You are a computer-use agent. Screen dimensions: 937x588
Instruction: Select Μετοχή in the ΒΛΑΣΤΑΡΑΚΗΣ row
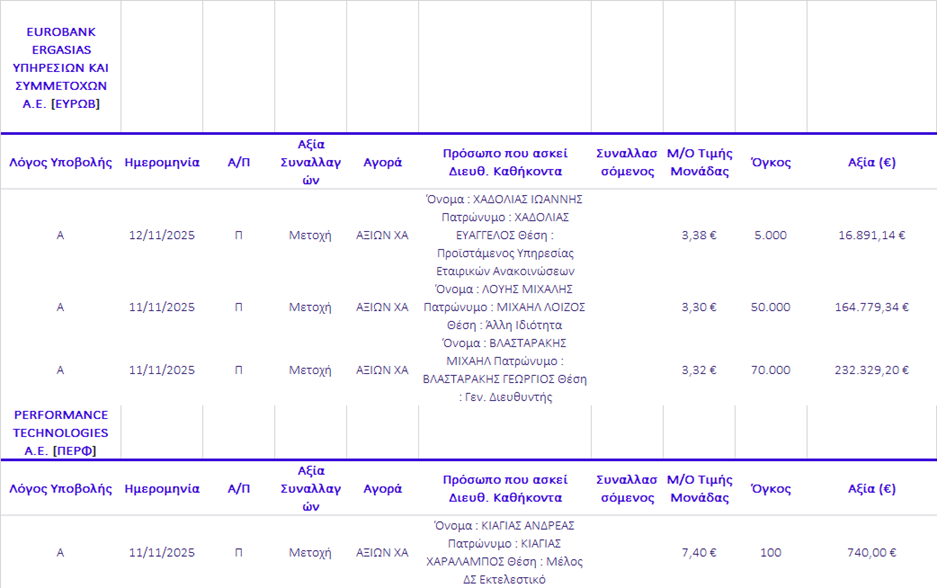310,370
